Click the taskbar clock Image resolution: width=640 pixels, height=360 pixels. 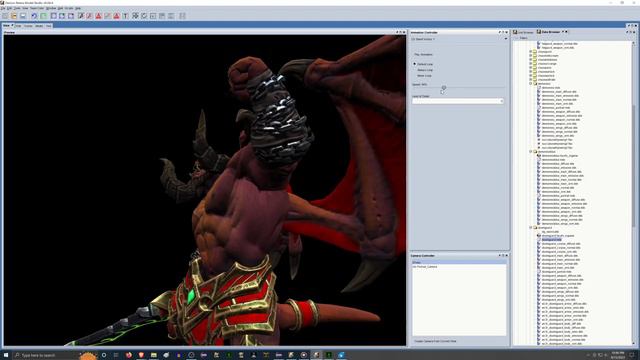click(618, 355)
